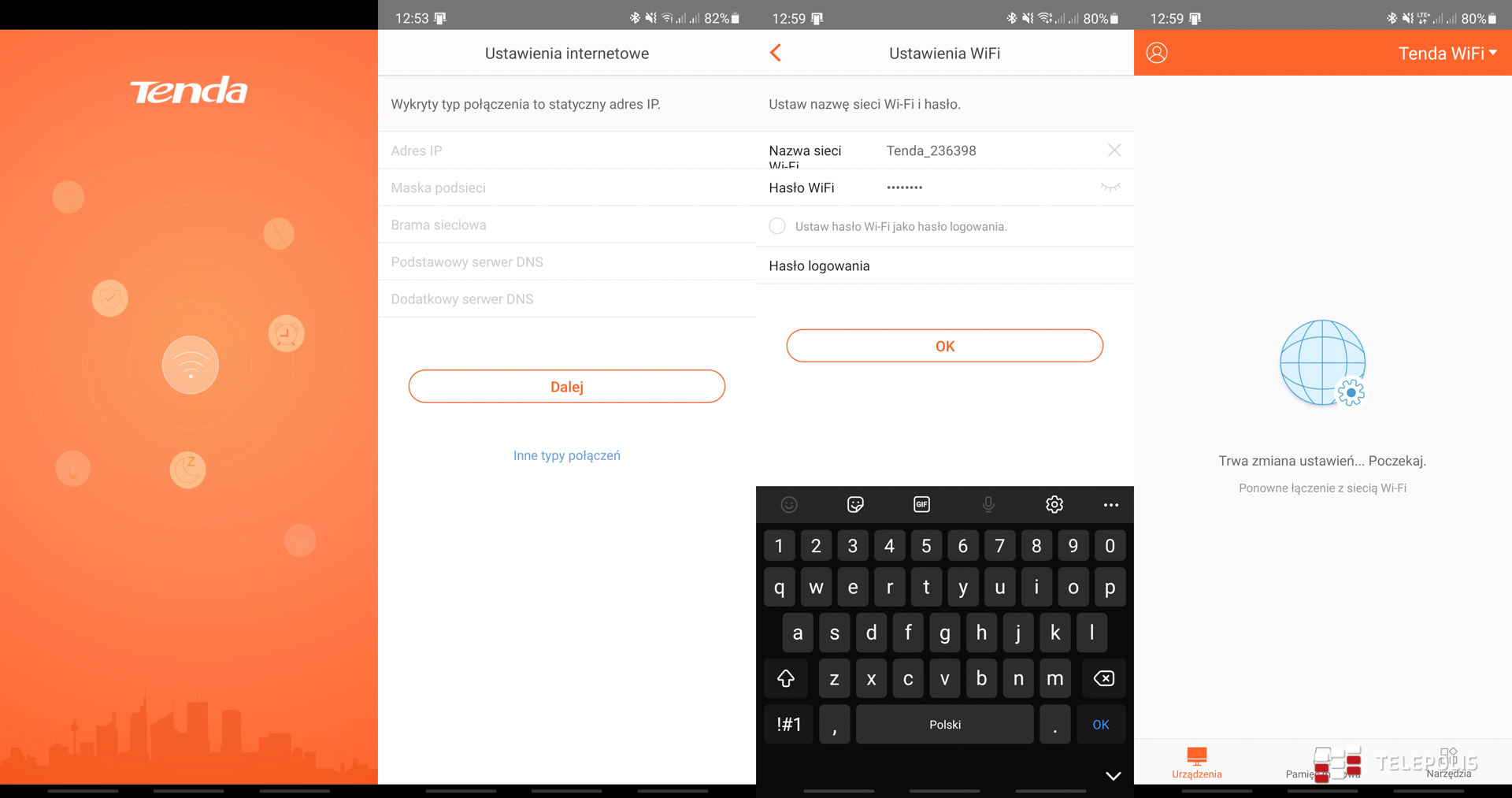Viewport: 1512px width, 798px height.
Task: Open the user account profile icon
Action: click(1156, 53)
